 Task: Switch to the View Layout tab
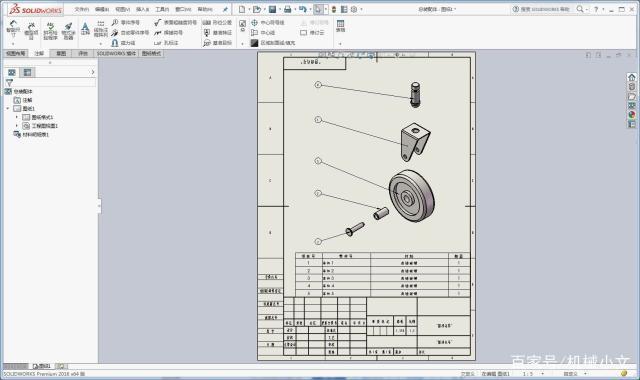[x=16, y=53]
